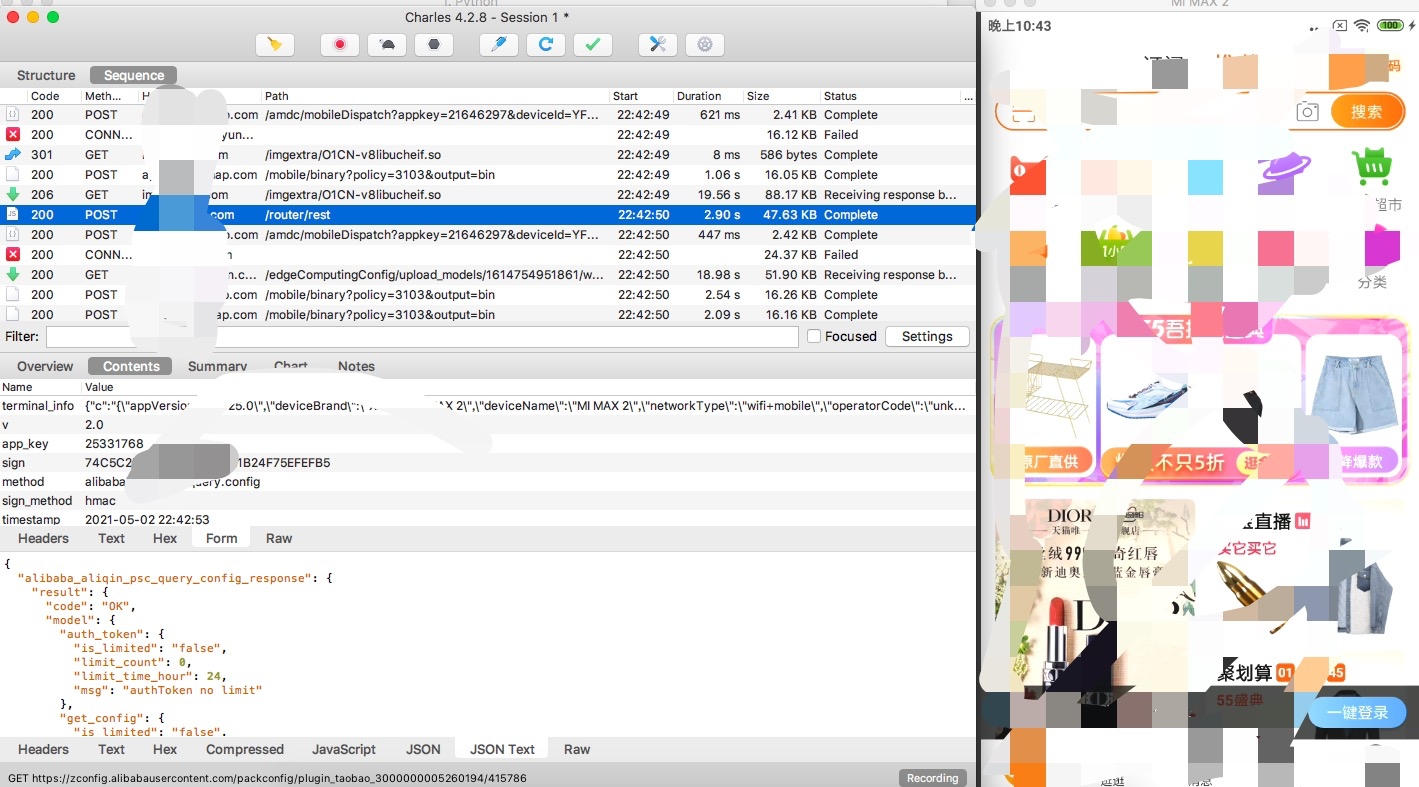Select the 206 GET row with 88.17 KB size
Screen dimensions: 1419x787
(x=487, y=195)
